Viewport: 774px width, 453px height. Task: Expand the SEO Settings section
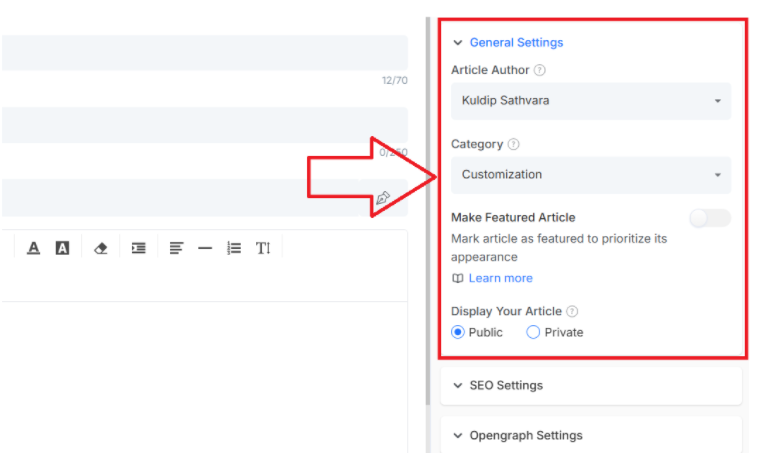click(x=591, y=385)
